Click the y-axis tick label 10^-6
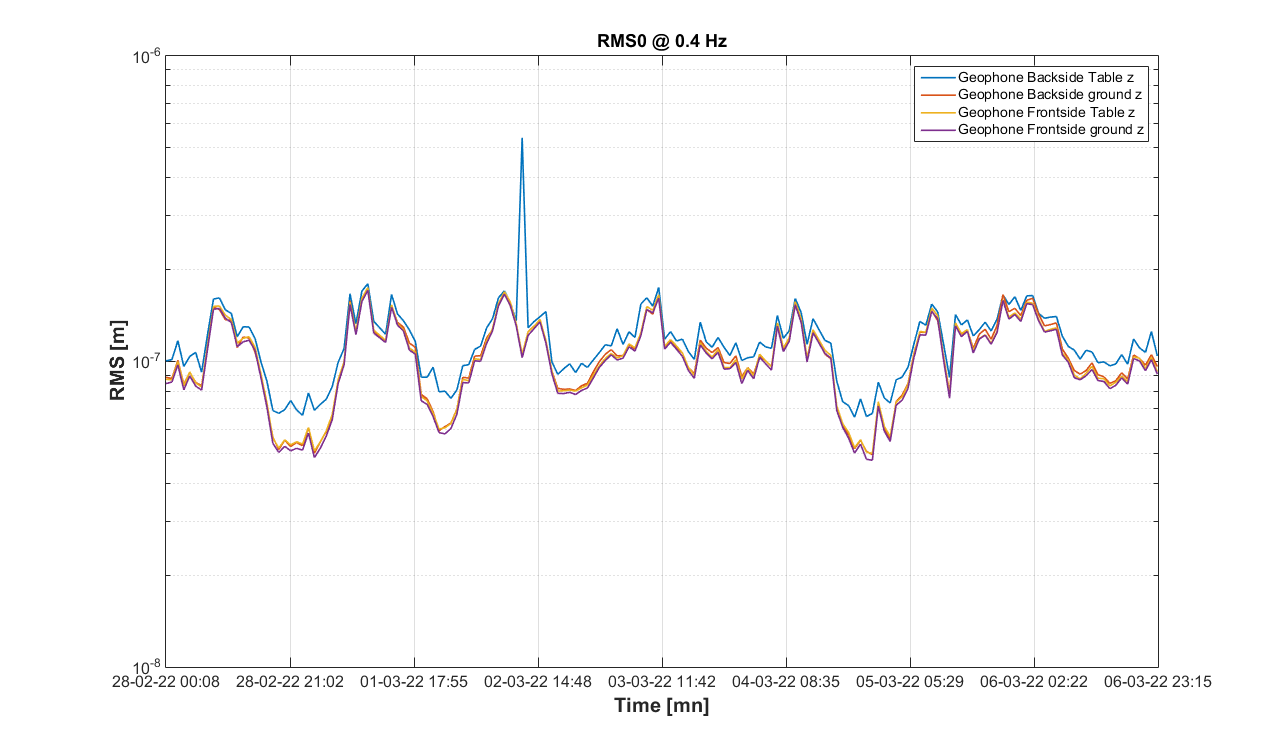This screenshot has width=1280, height=750. click(147, 56)
